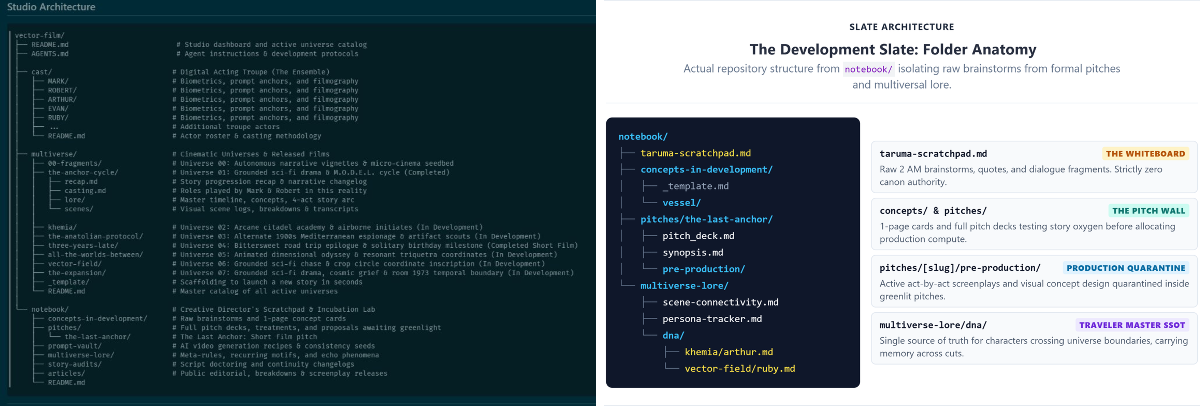
Task: Select the "three-years-late/" folder
Action: coord(81,245)
